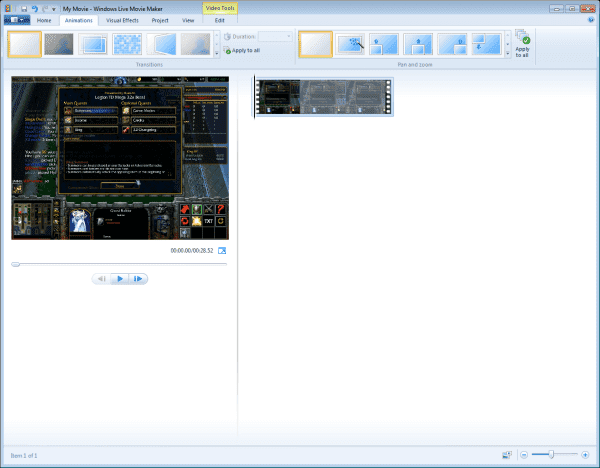Click the Movie Maker app icon in the title bar
The width and height of the screenshot is (600, 468).
pyautogui.click(x=8, y=8)
